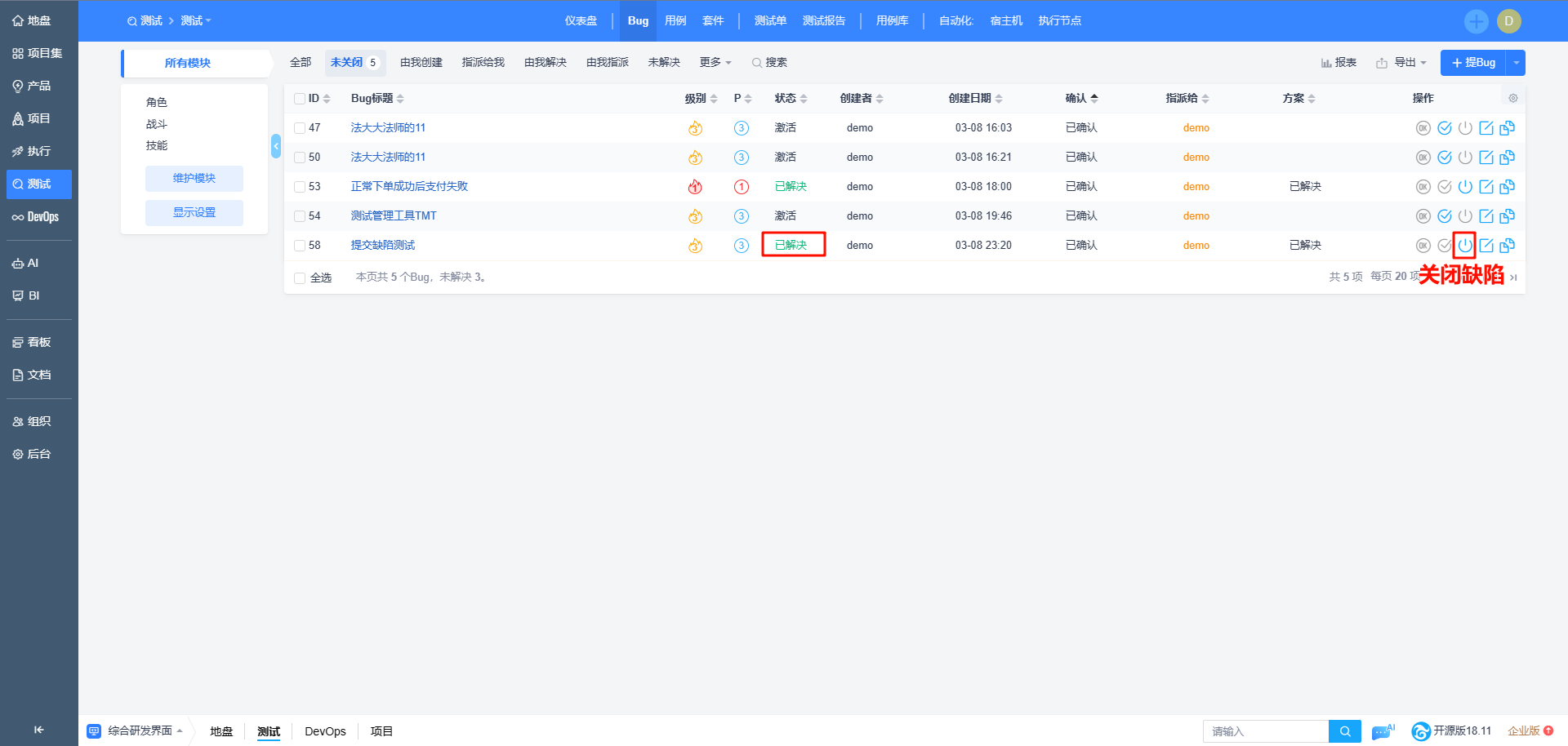Image resolution: width=1568 pixels, height=746 pixels.
Task: Open user avatar D menu
Action: tap(1509, 21)
